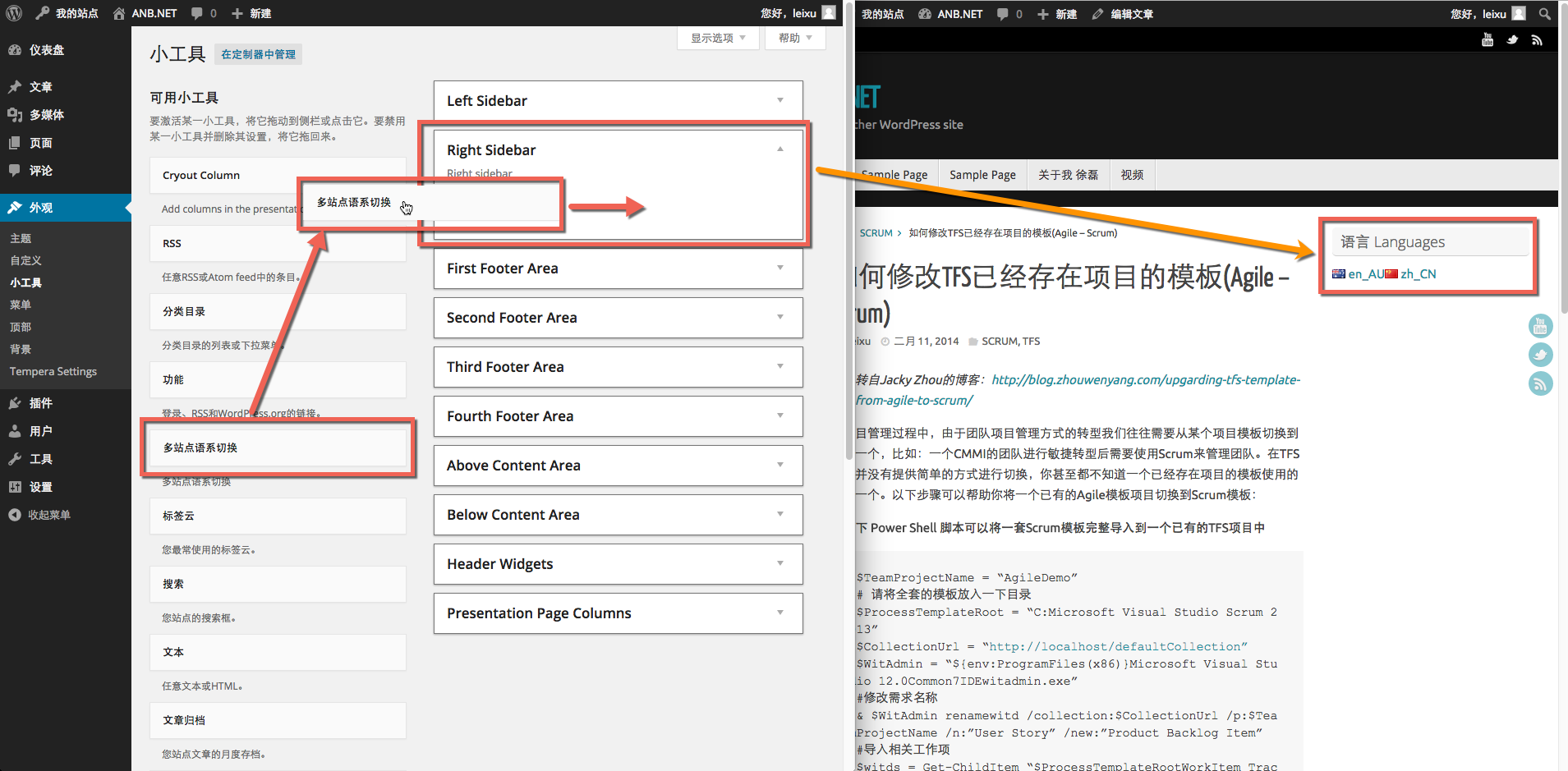Open the Help (帮助) dropdown

[x=795, y=38]
